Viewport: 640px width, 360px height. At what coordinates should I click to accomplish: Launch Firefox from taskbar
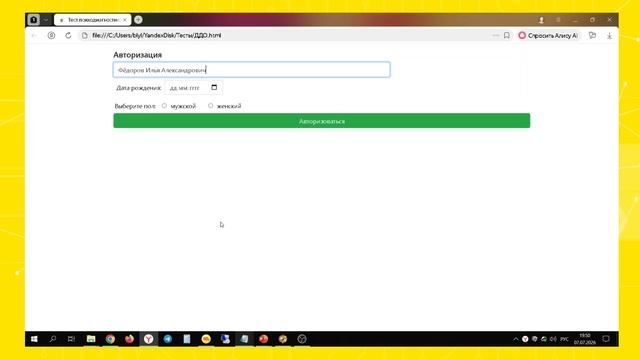[x=129, y=339]
